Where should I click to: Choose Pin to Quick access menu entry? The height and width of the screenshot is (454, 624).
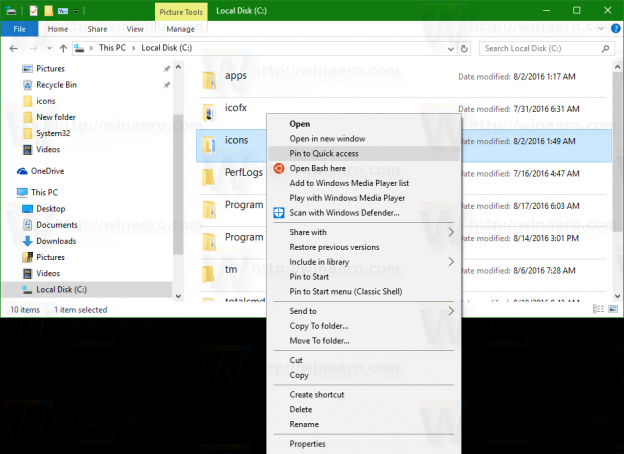pyautogui.click(x=364, y=154)
